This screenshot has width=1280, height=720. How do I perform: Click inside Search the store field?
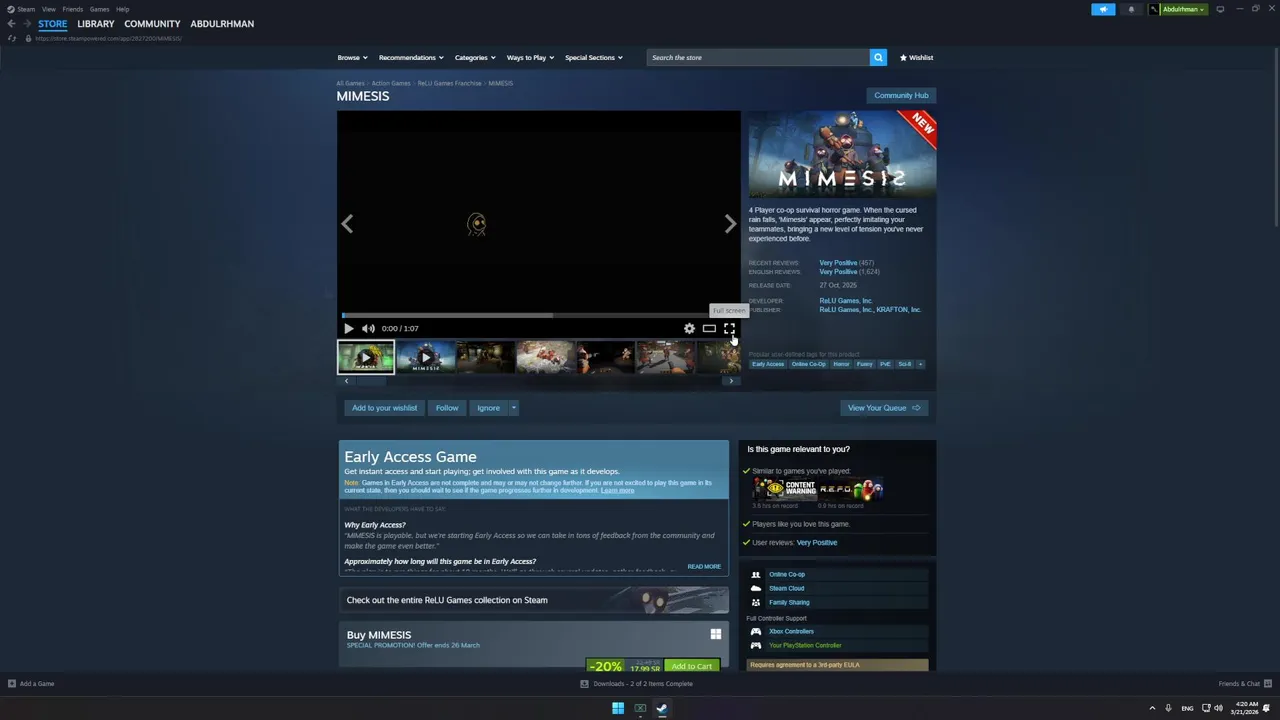point(758,57)
